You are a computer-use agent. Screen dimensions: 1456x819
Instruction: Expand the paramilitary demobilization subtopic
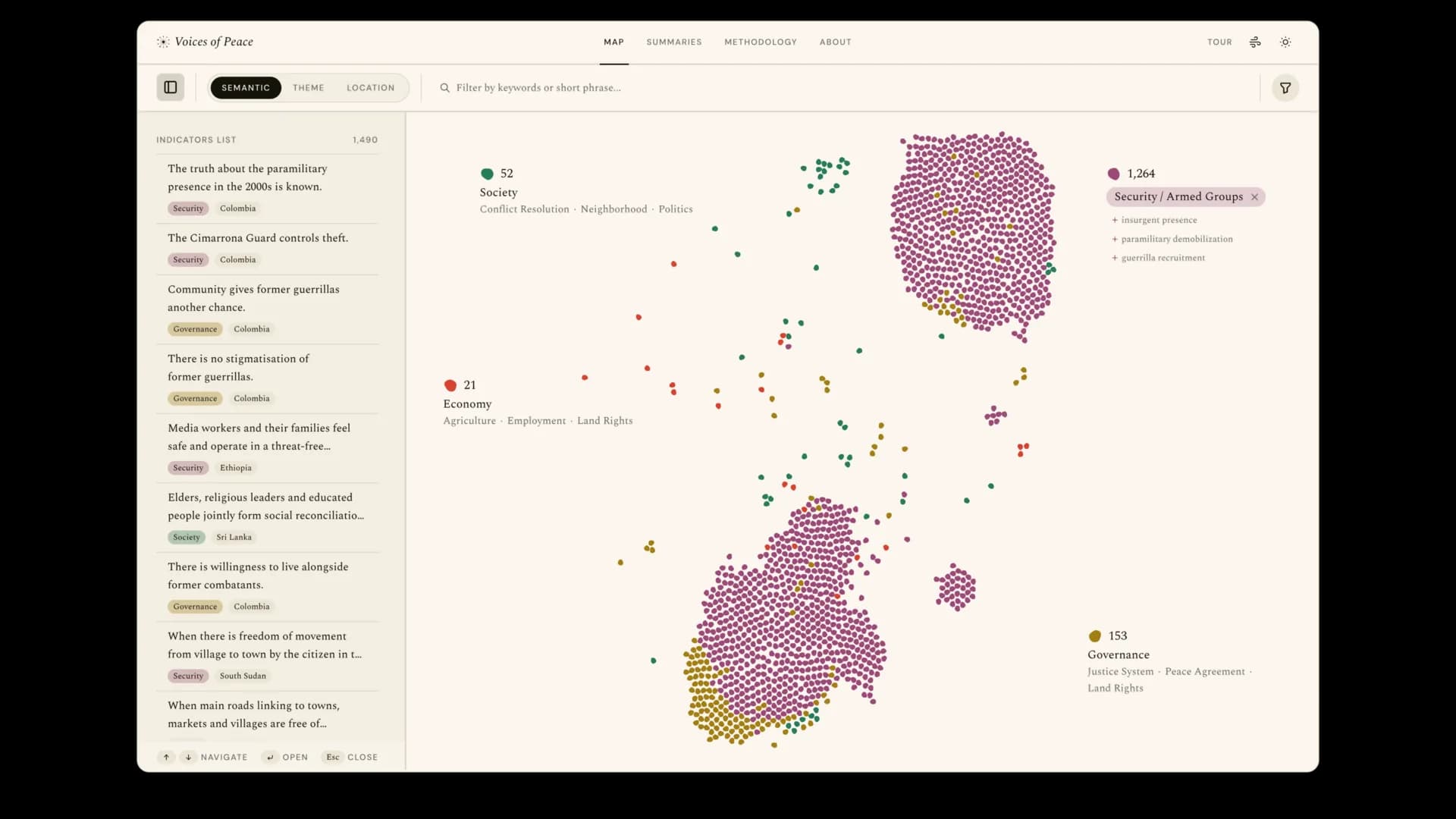click(x=1172, y=239)
